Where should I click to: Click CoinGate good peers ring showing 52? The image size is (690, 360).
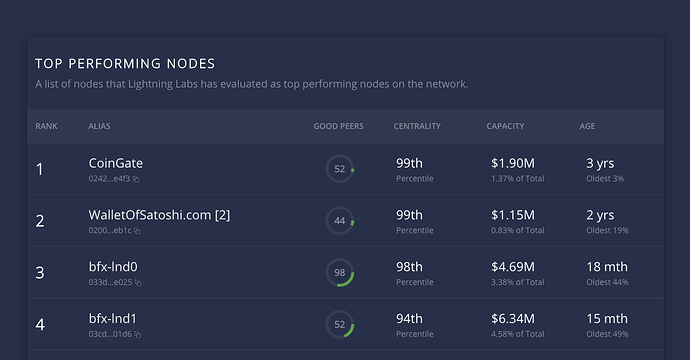340,169
